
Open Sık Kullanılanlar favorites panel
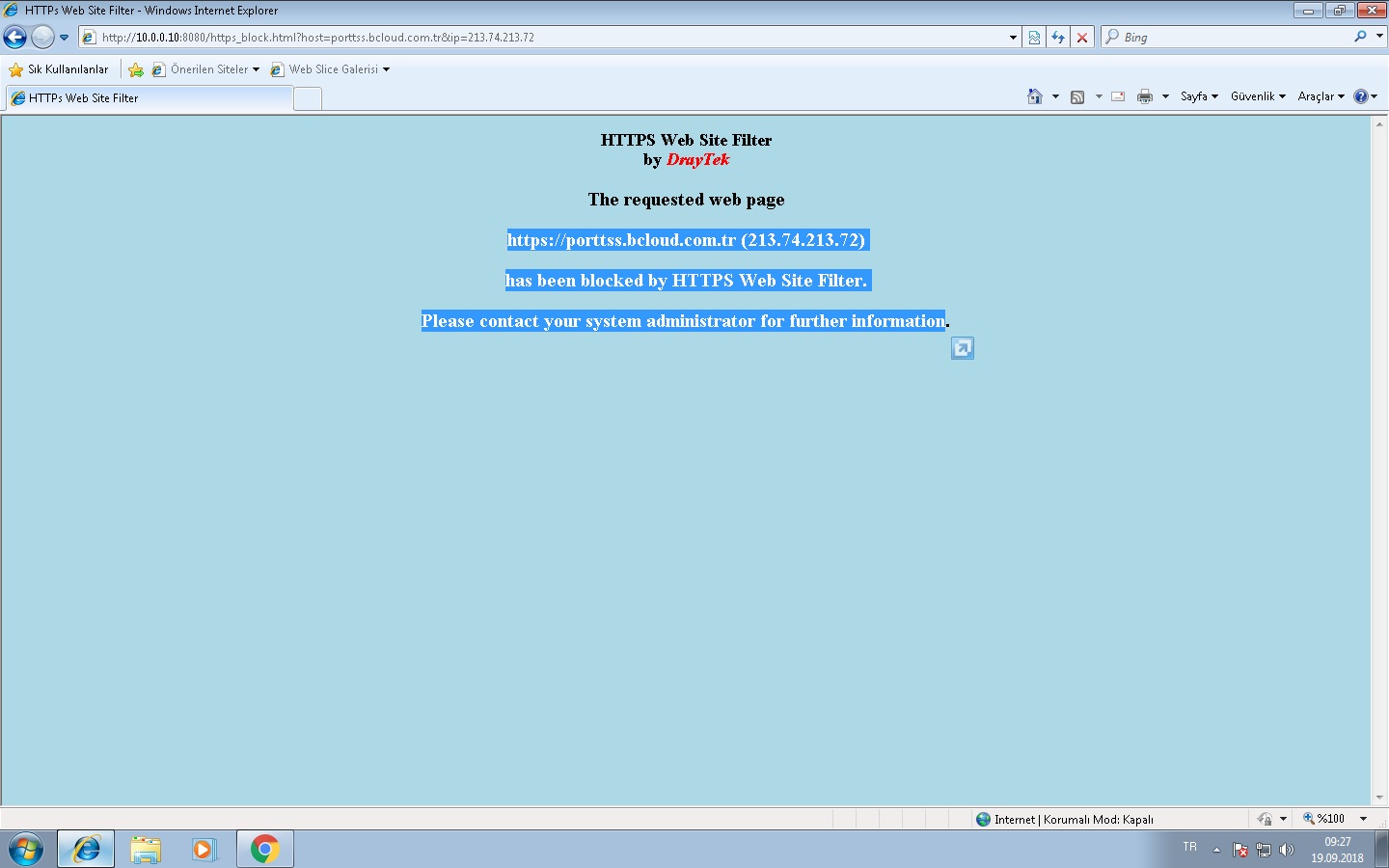click(x=58, y=69)
